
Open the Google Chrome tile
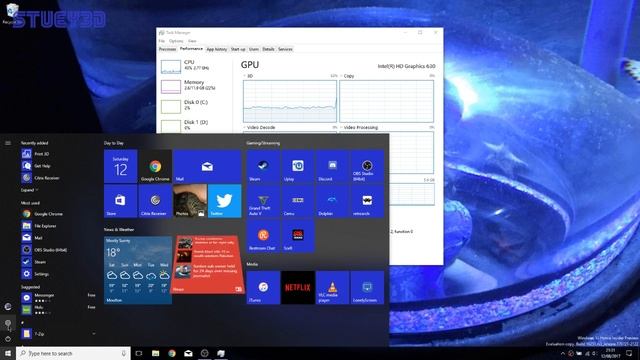[155, 166]
